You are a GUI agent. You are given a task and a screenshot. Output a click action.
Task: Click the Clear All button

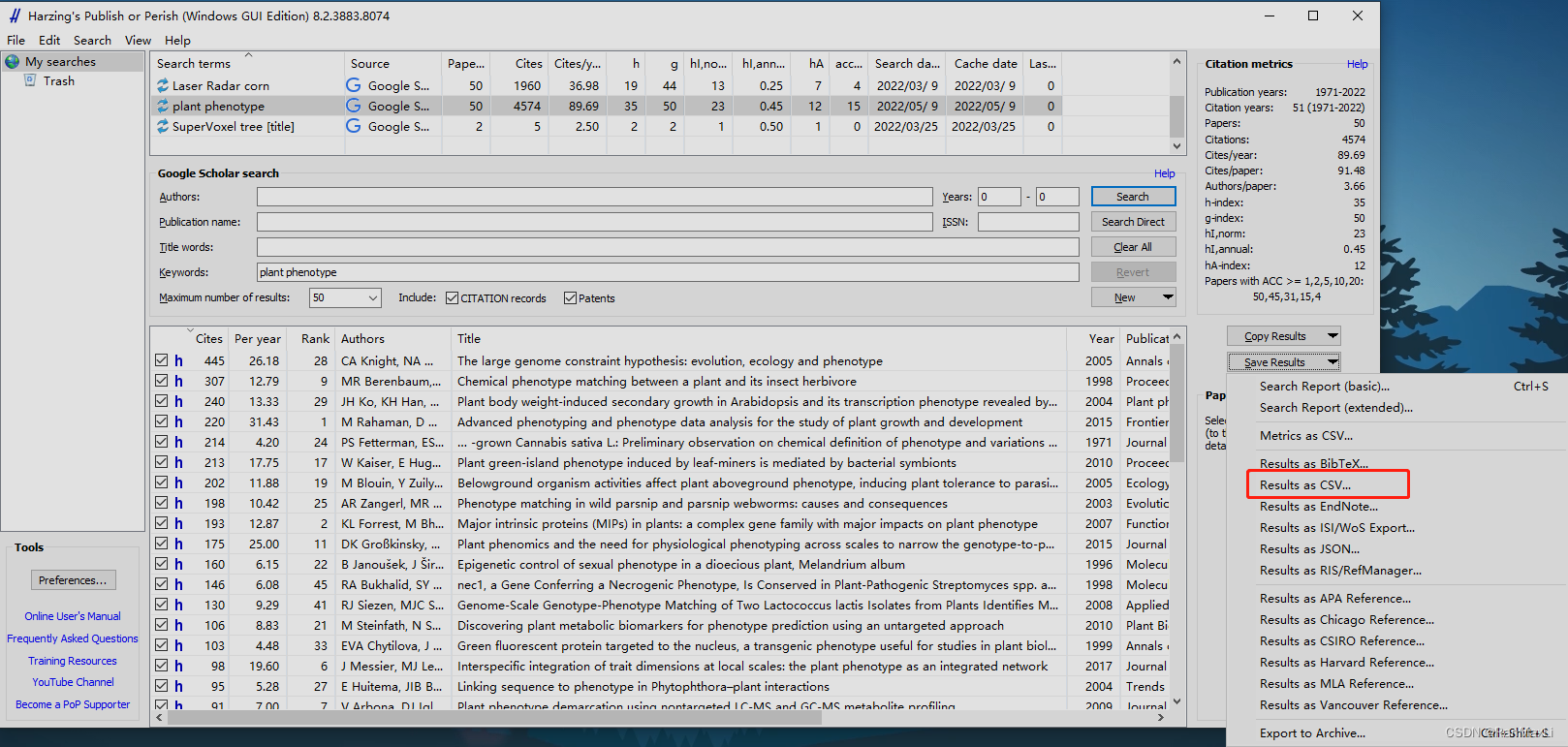[x=1133, y=247]
